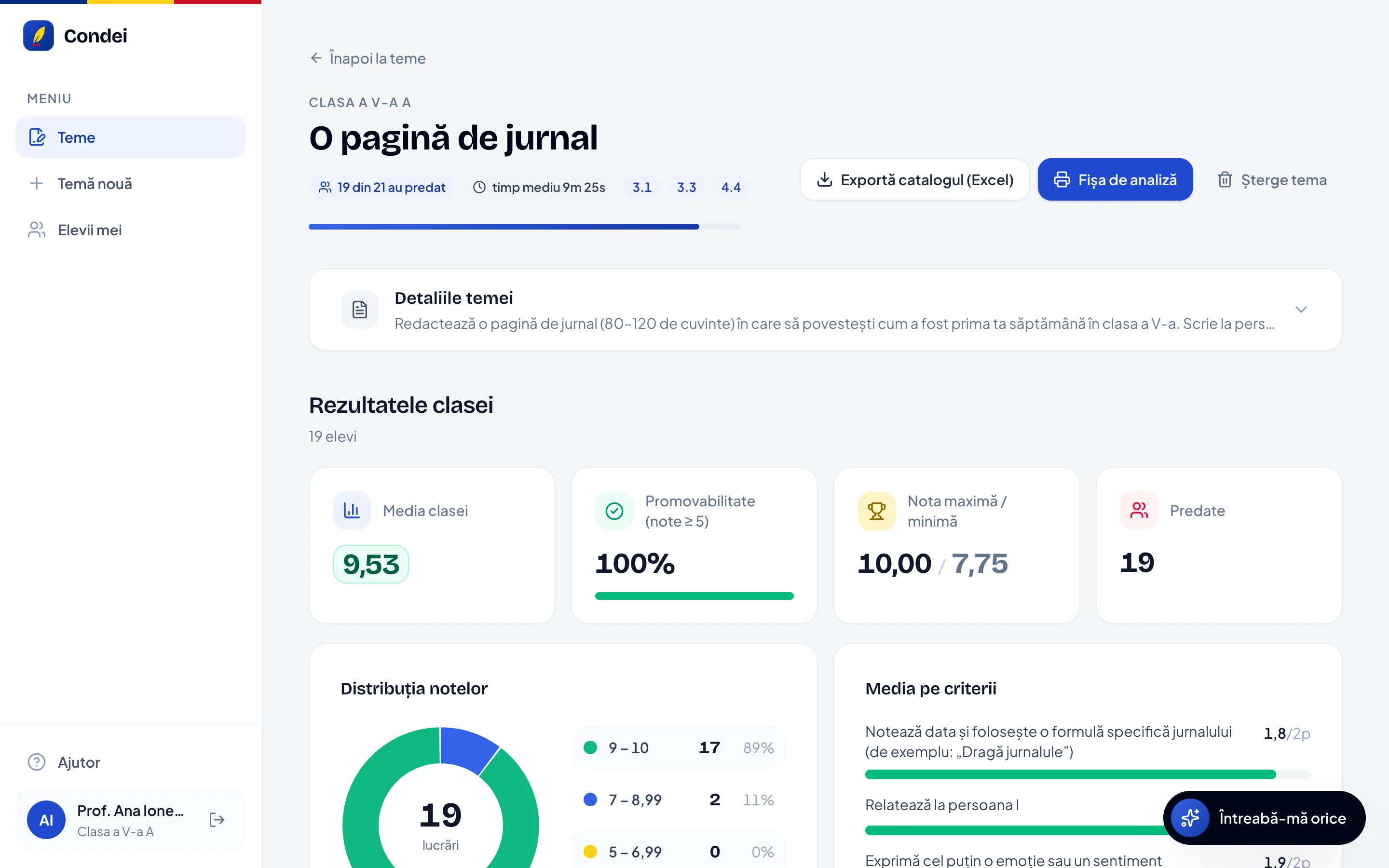
Task: Click the AI profile avatar circle
Action: click(46, 820)
